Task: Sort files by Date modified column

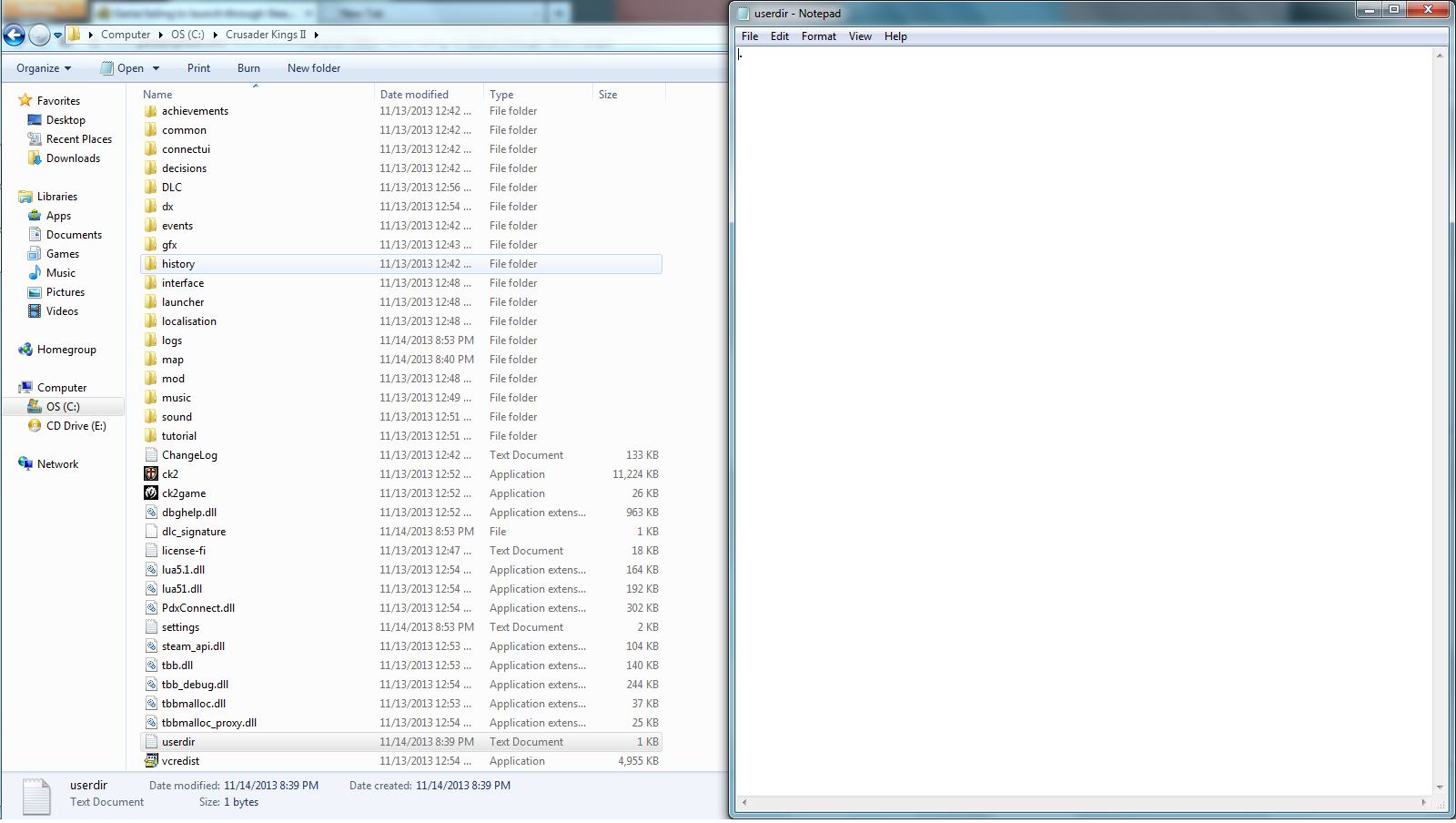Action: [414, 95]
